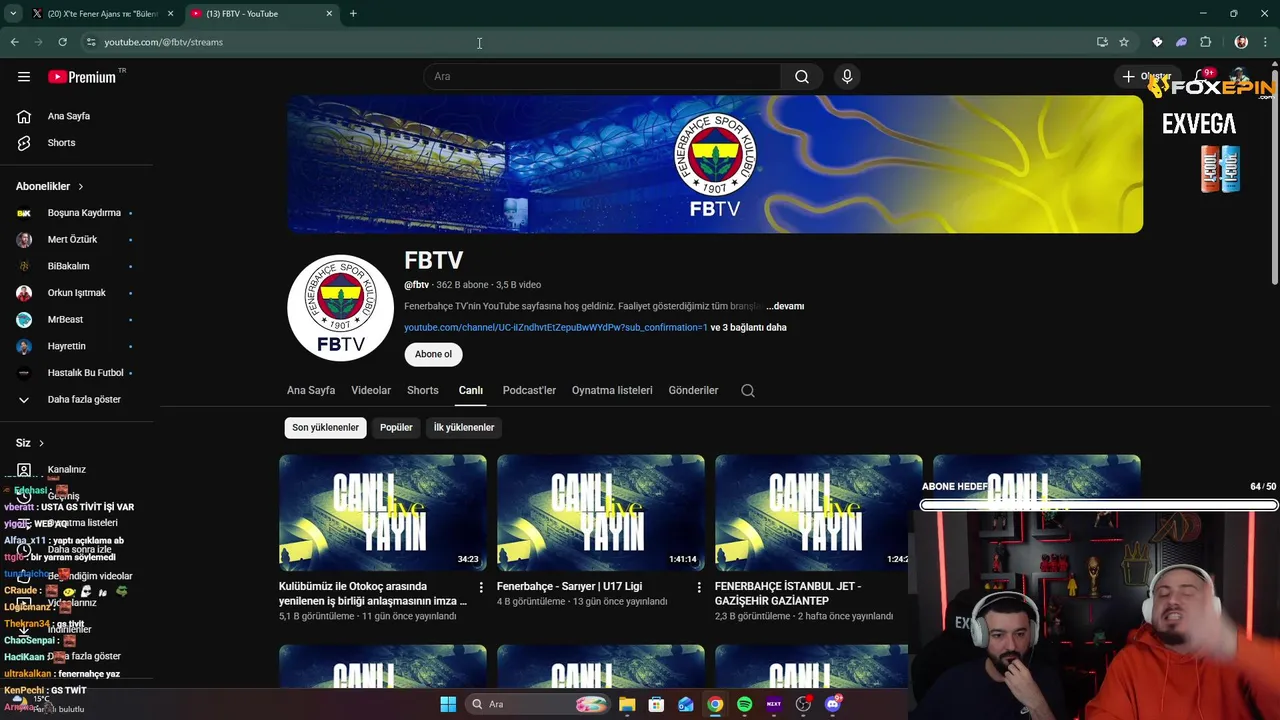Image resolution: width=1280 pixels, height=720 pixels.
Task: Click the ghost-shaped Chrome extension icon
Action: pos(1181,42)
